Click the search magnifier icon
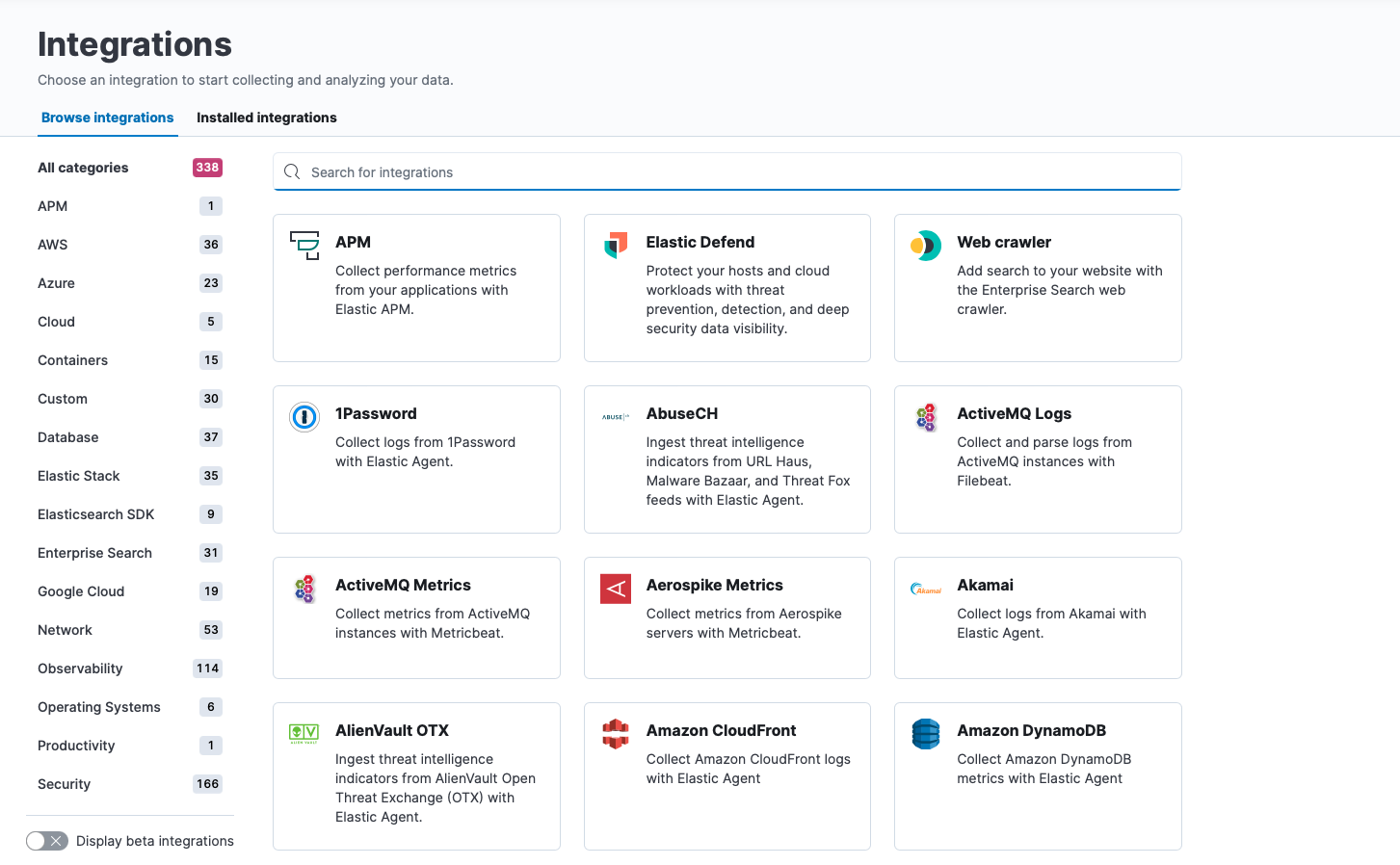 tap(292, 171)
